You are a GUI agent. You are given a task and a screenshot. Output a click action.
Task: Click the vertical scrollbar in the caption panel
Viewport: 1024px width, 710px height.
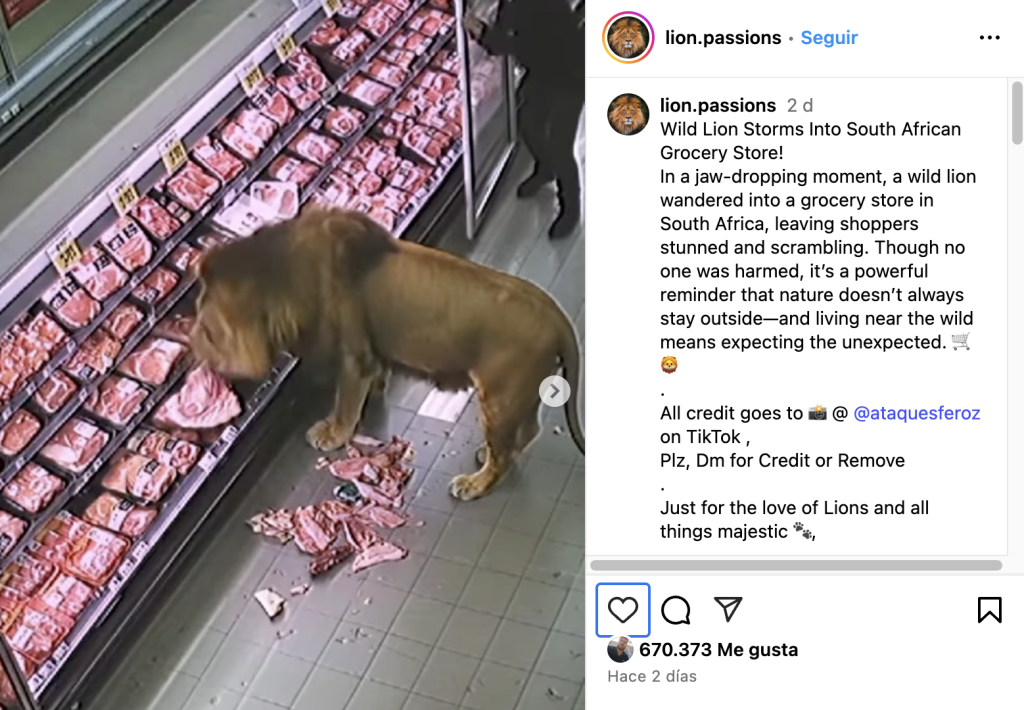coord(1017,112)
